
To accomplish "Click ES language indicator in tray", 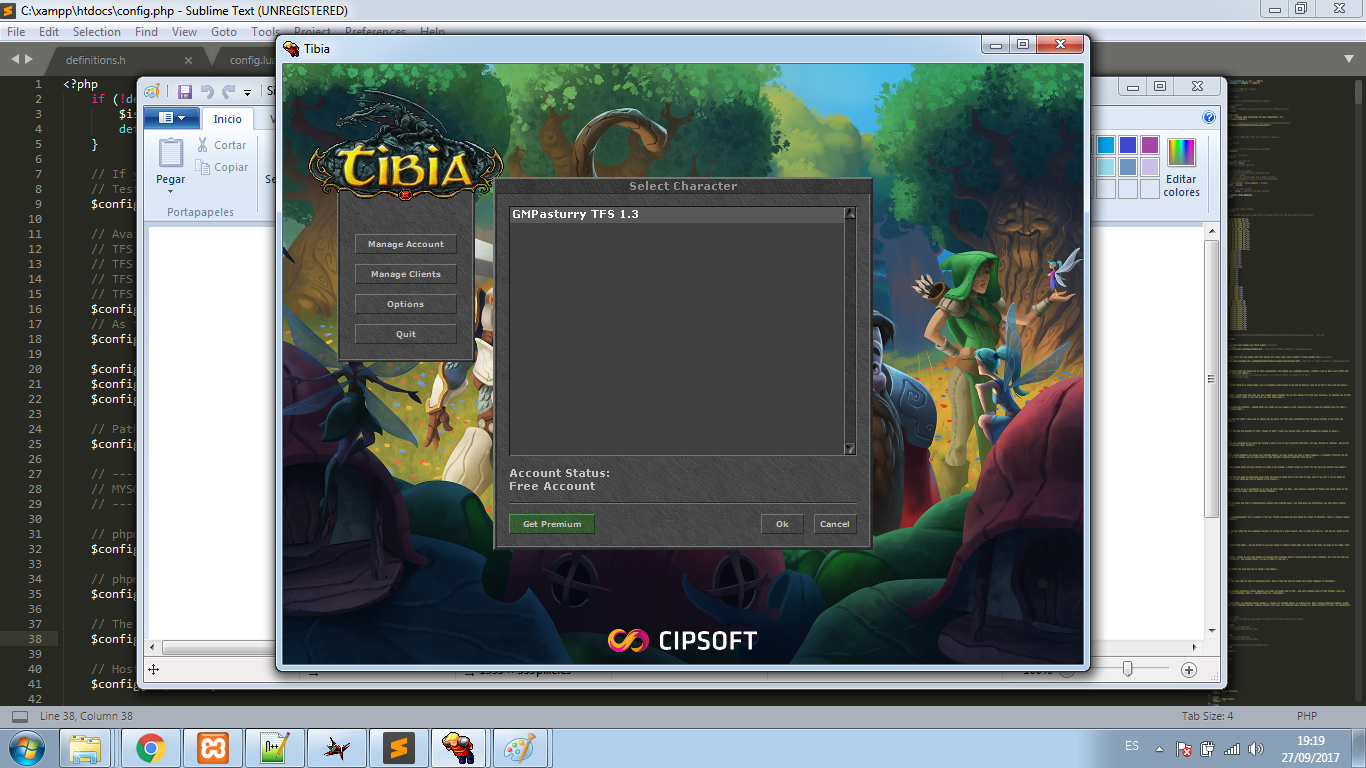I will coord(1132,746).
